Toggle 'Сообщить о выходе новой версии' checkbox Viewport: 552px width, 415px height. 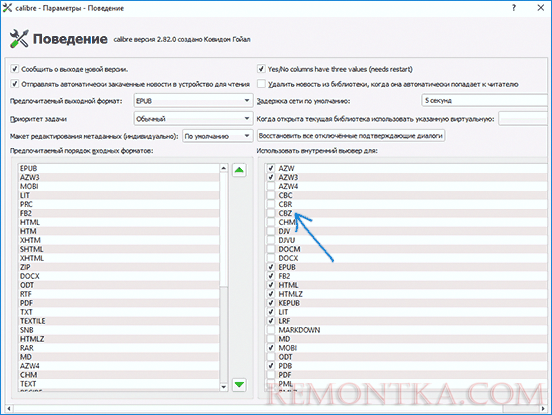(x=14, y=69)
